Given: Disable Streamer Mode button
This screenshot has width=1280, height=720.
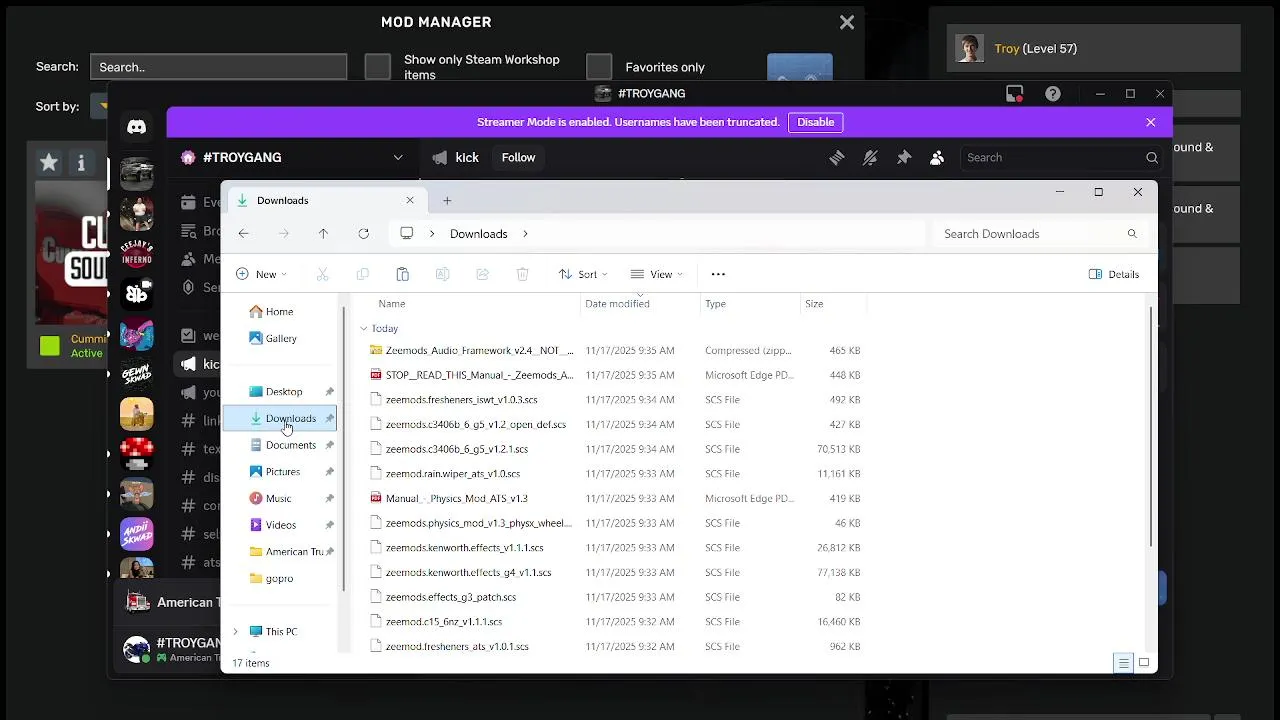Looking at the screenshot, I should (x=815, y=122).
